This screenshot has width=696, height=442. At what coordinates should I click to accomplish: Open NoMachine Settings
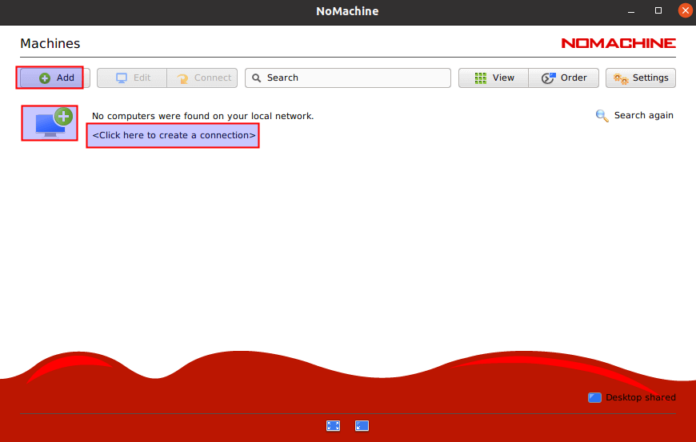(x=641, y=78)
